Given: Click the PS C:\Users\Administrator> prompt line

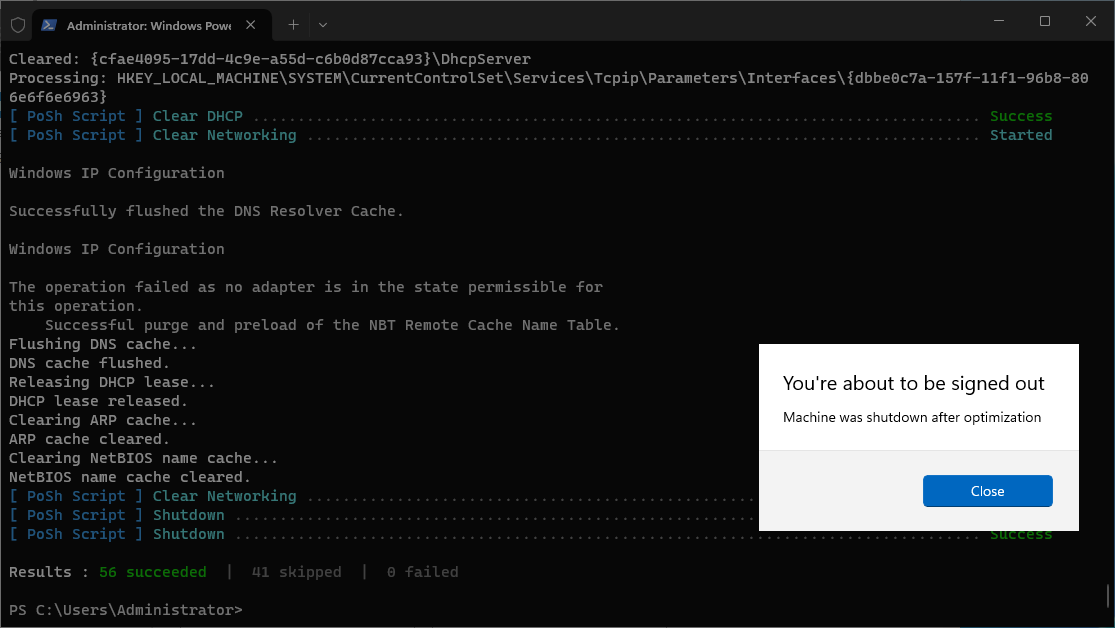Looking at the screenshot, I should click(x=126, y=610).
